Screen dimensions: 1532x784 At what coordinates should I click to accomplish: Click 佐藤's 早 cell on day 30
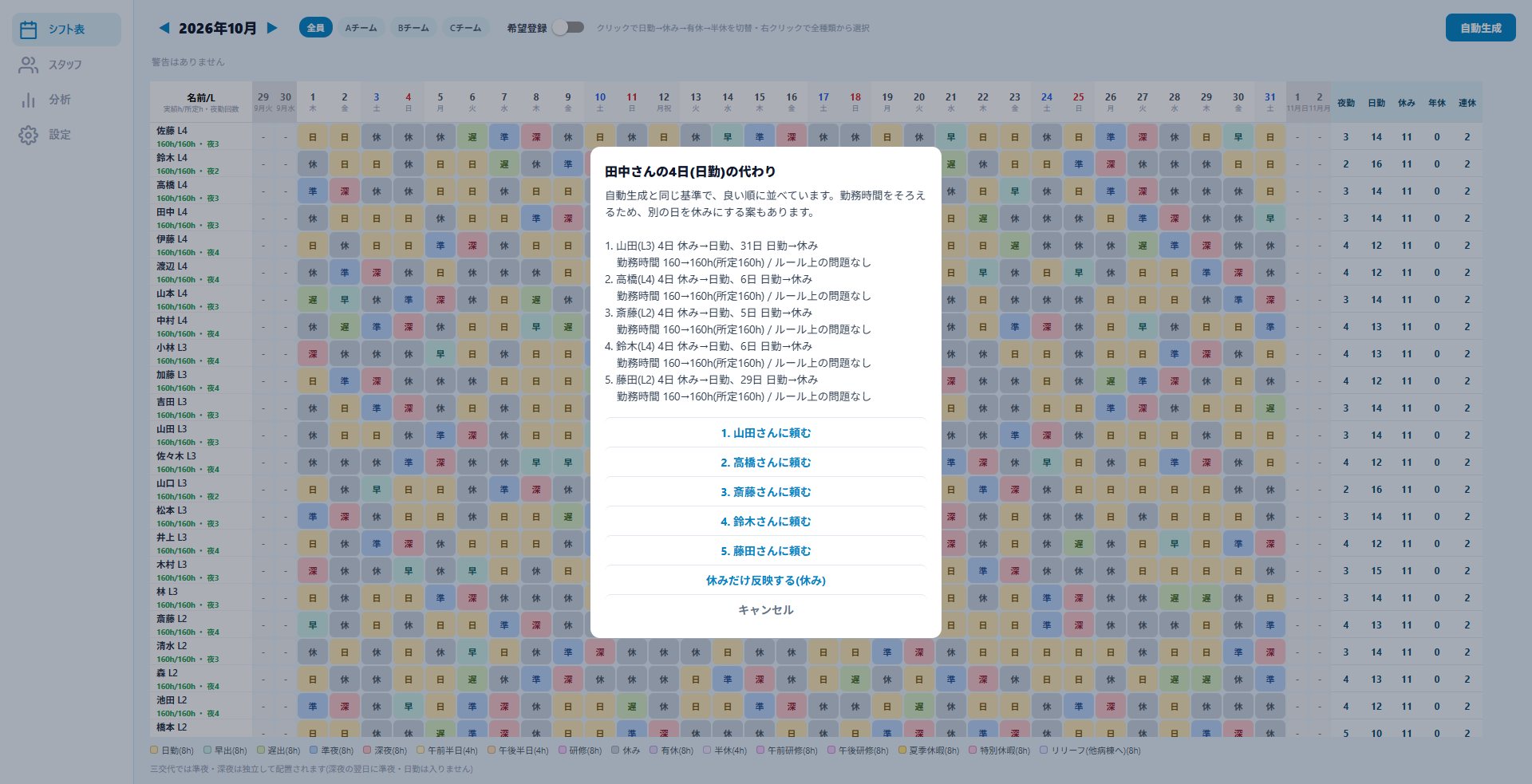(x=1238, y=137)
